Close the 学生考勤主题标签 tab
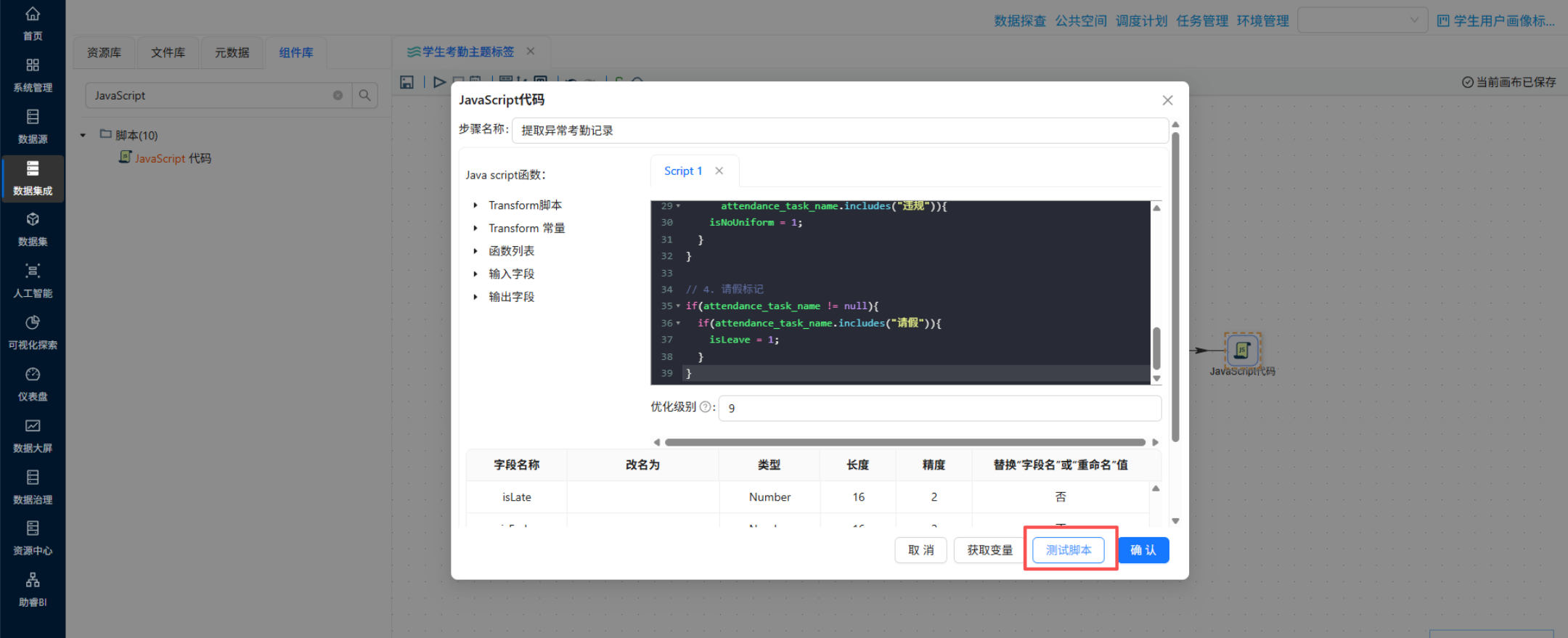Image resolution: width=1568 pixels, height=638 pixels. point(531,52)
